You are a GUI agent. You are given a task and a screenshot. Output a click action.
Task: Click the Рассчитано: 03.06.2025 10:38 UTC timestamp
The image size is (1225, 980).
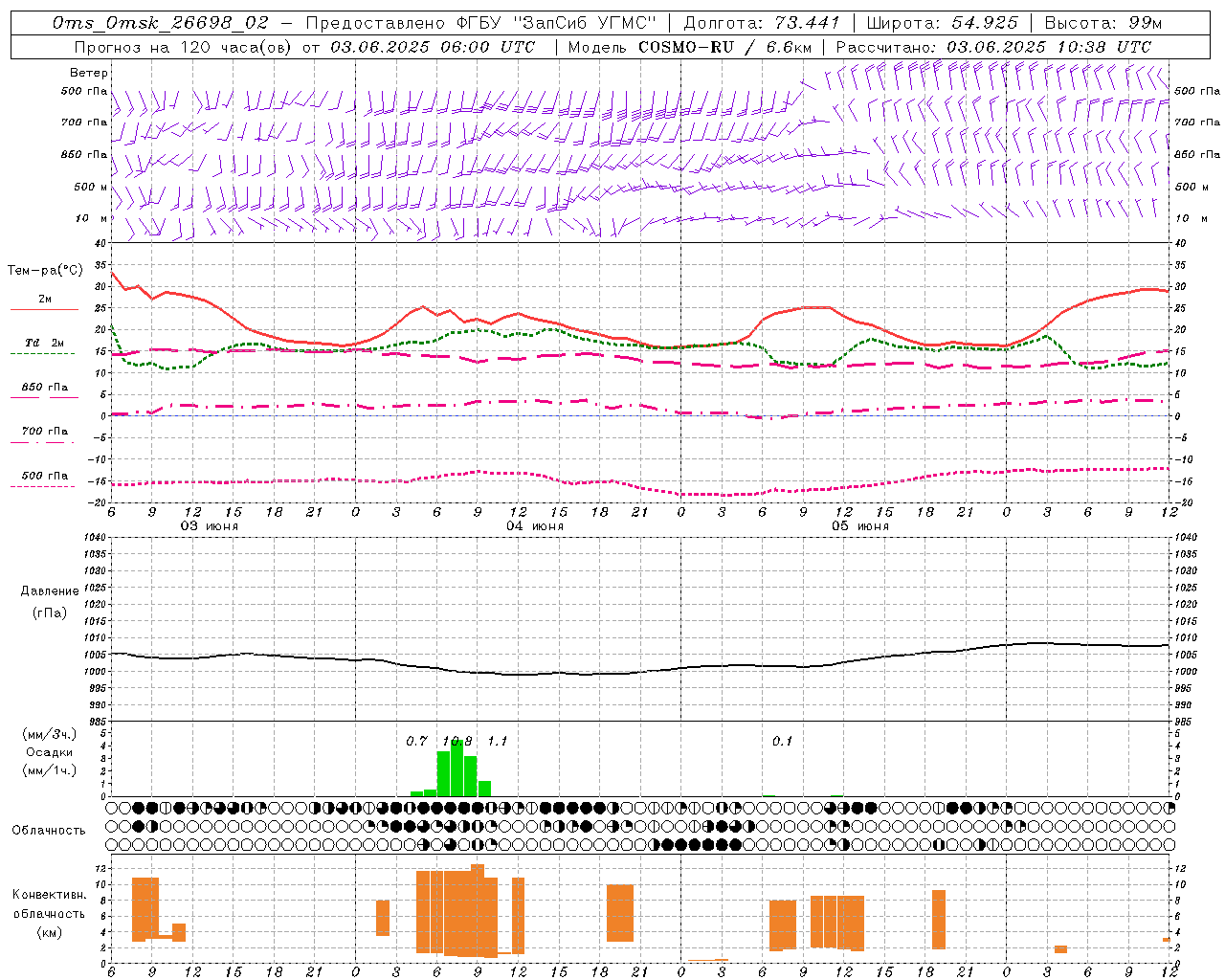[993, 47]
